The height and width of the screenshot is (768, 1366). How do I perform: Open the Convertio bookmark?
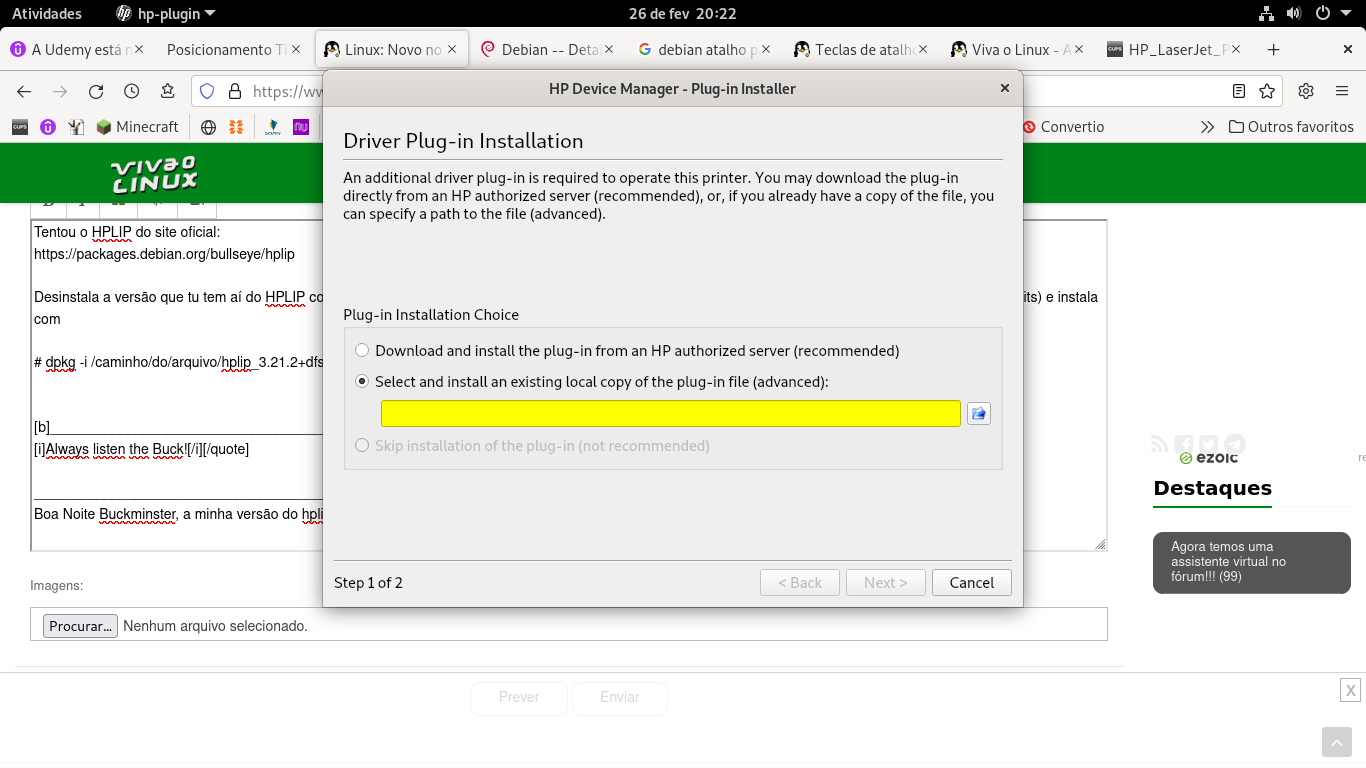1063,127
